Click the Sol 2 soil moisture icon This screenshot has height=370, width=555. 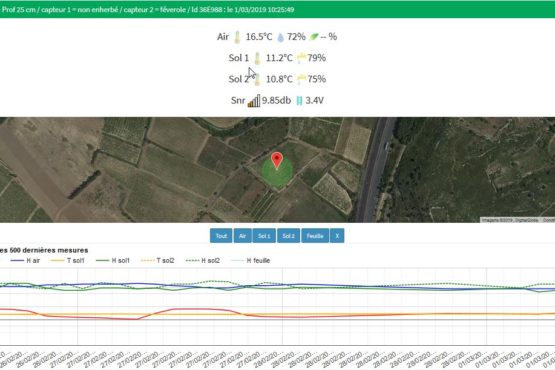(301, 79)
